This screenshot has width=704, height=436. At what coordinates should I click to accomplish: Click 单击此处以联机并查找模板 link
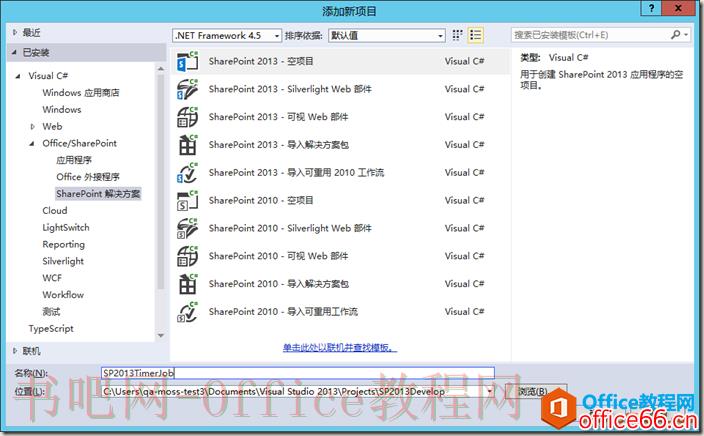340,348
